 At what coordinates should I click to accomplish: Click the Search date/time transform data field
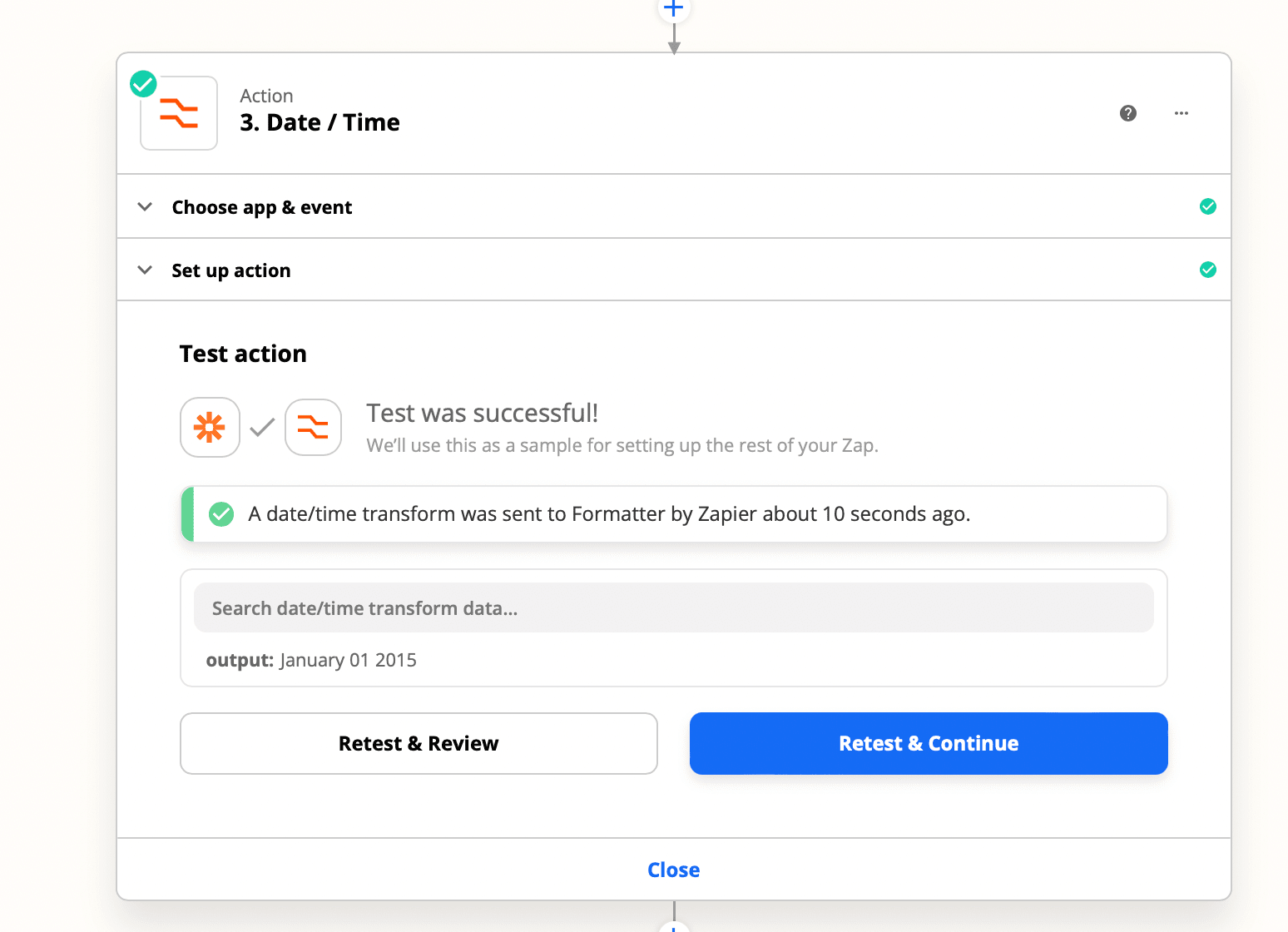tap(674, 608)
